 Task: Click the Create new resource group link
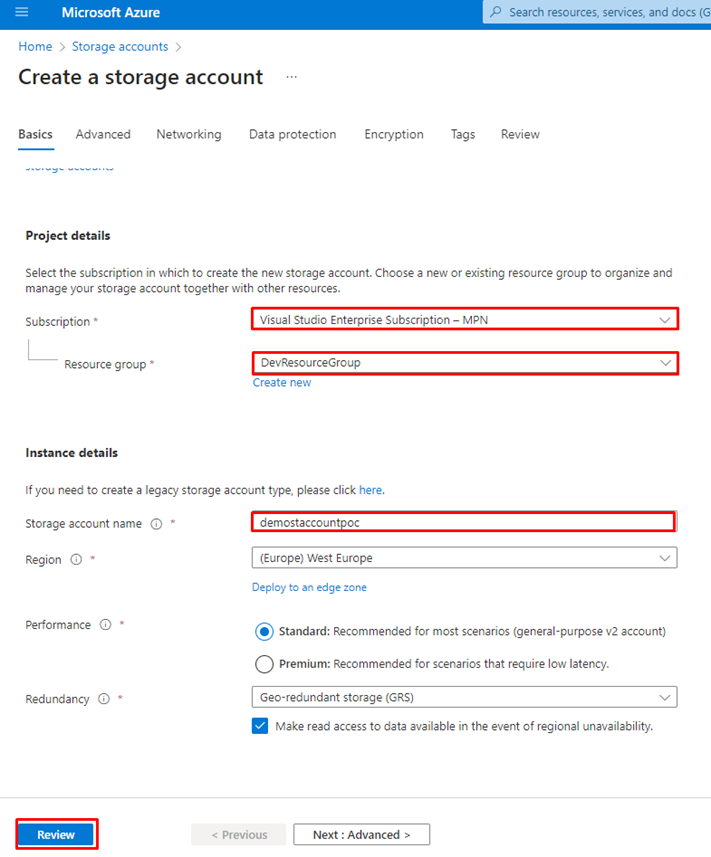click(282, 382)
